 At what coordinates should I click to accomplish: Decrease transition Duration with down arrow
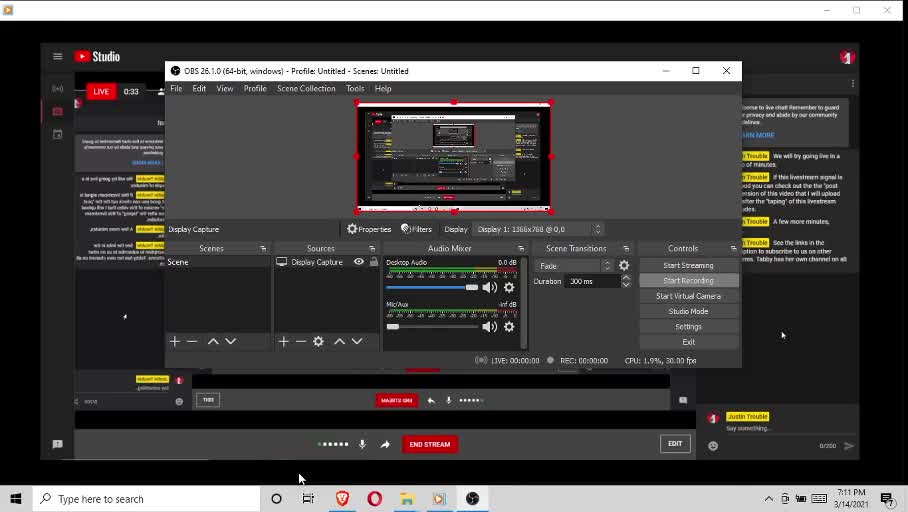click(x=626, y=284)
